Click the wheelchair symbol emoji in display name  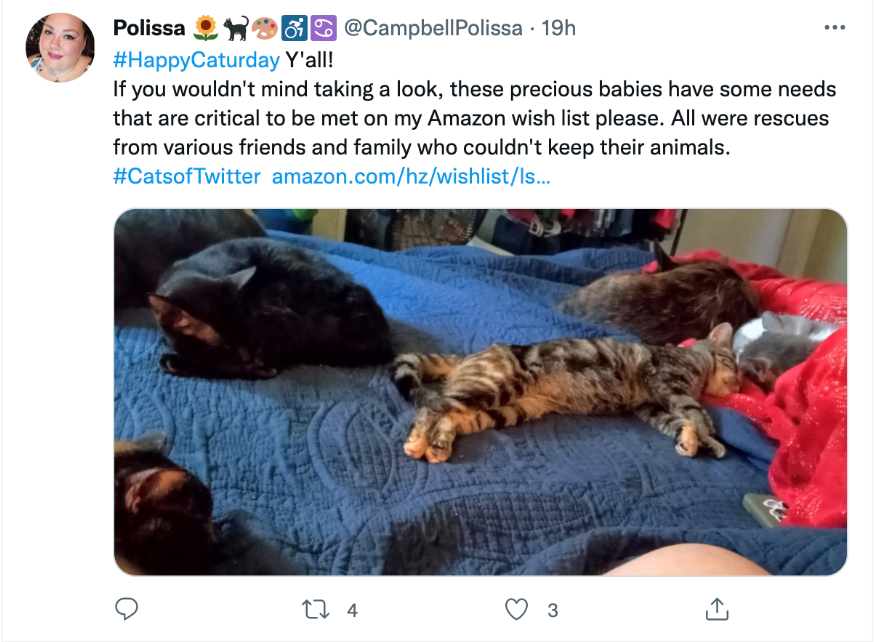tap(294, 28)
